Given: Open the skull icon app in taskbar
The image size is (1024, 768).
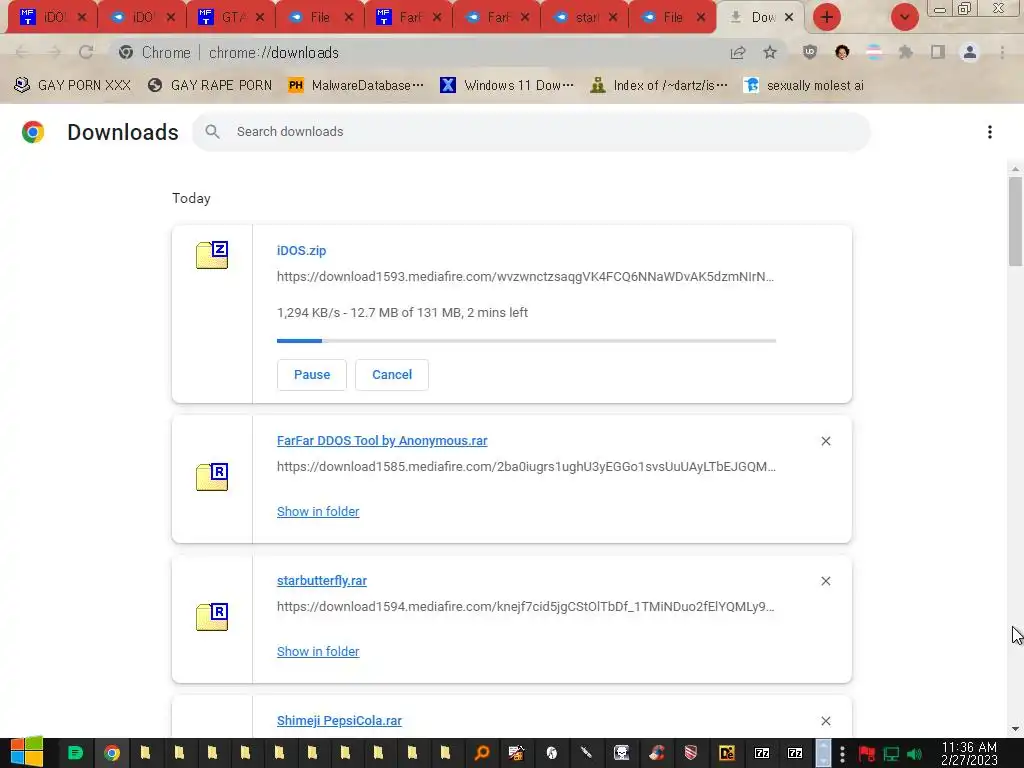Looking at the screenshot, I should pyautogui.click(x=621, y=753).
